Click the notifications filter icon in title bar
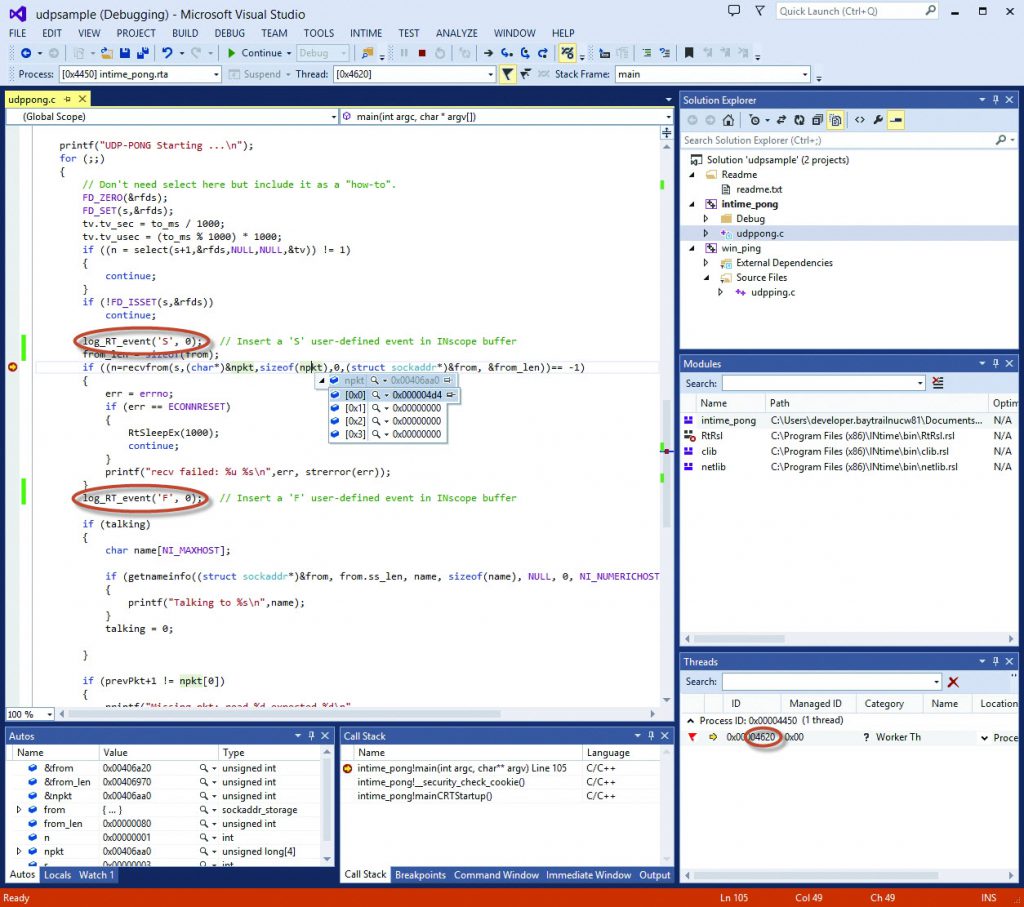 760,11
